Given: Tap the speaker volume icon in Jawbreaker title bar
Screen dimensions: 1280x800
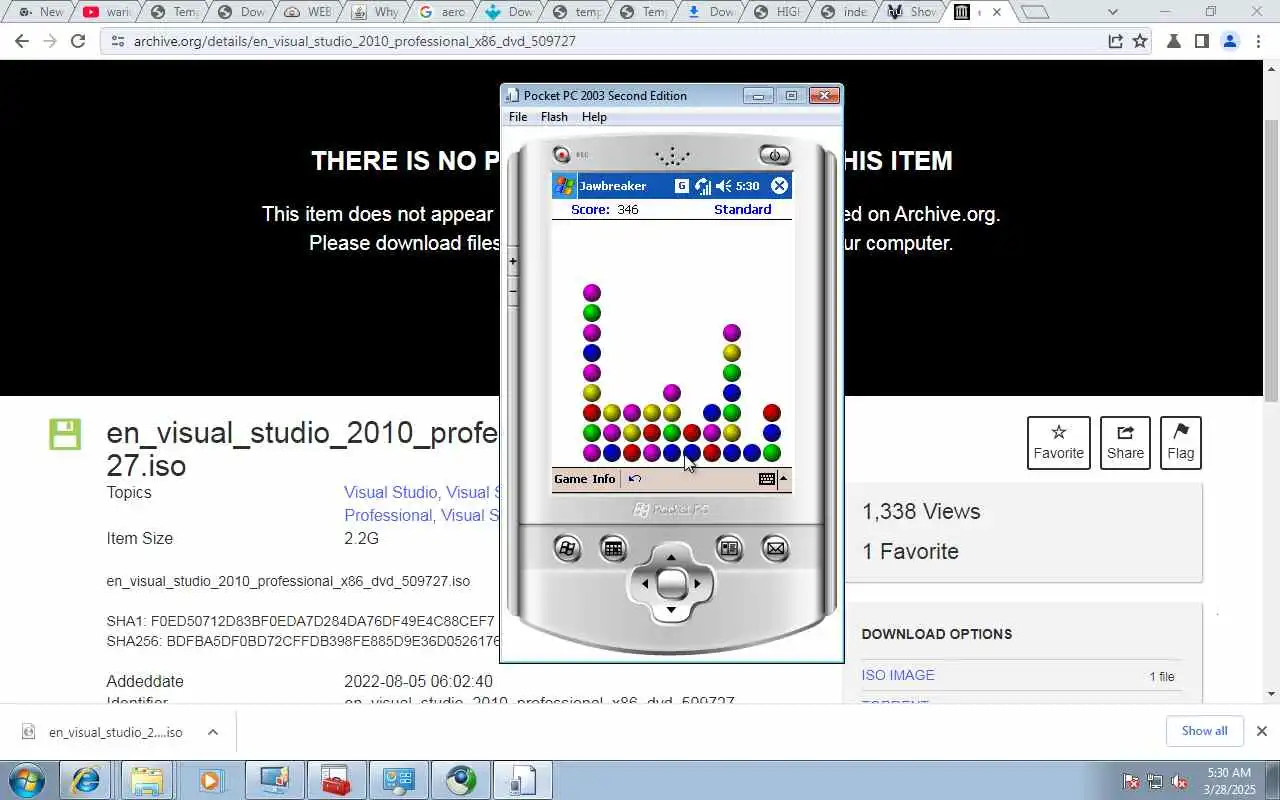Looking at the screenshot, I should 724,186.
